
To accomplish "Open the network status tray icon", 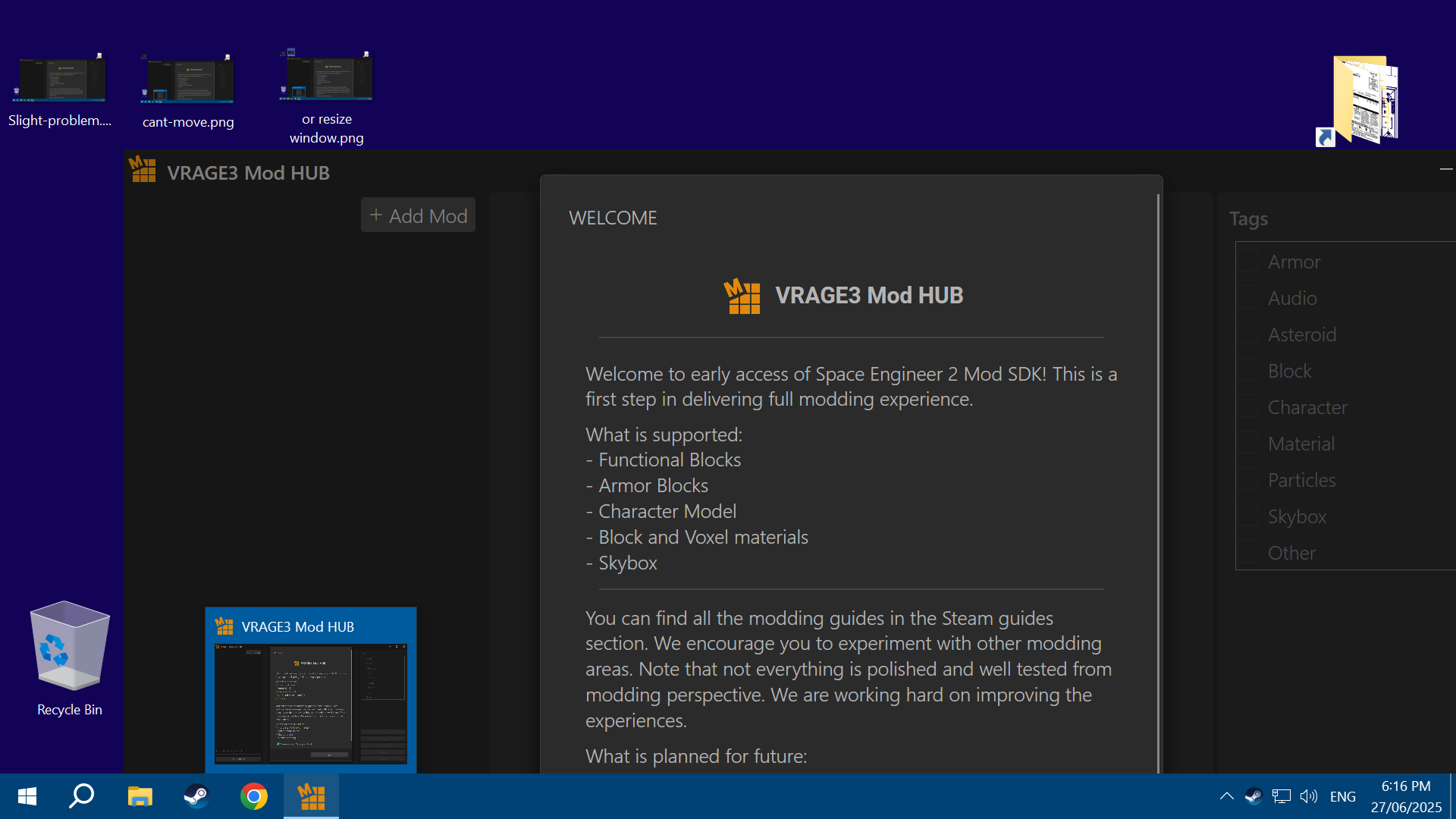I will [1281, 796].
